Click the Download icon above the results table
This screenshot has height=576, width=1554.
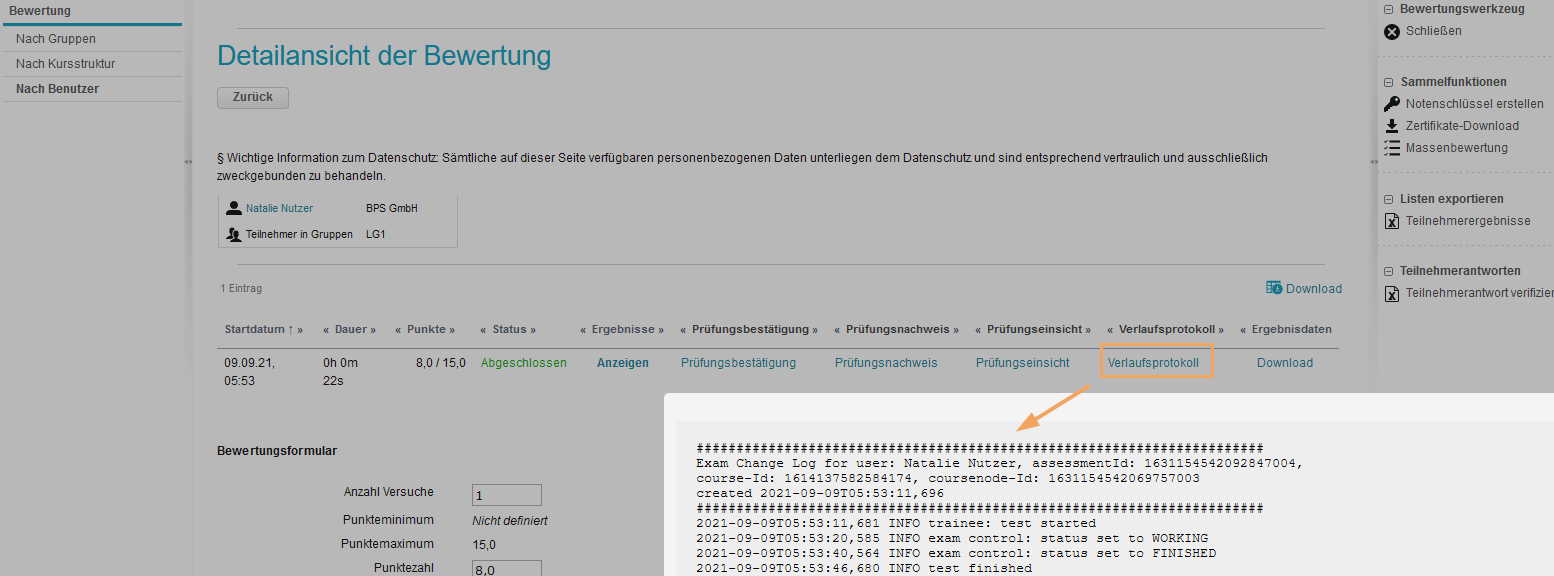pyautogui.click(x=1273, y=287)
